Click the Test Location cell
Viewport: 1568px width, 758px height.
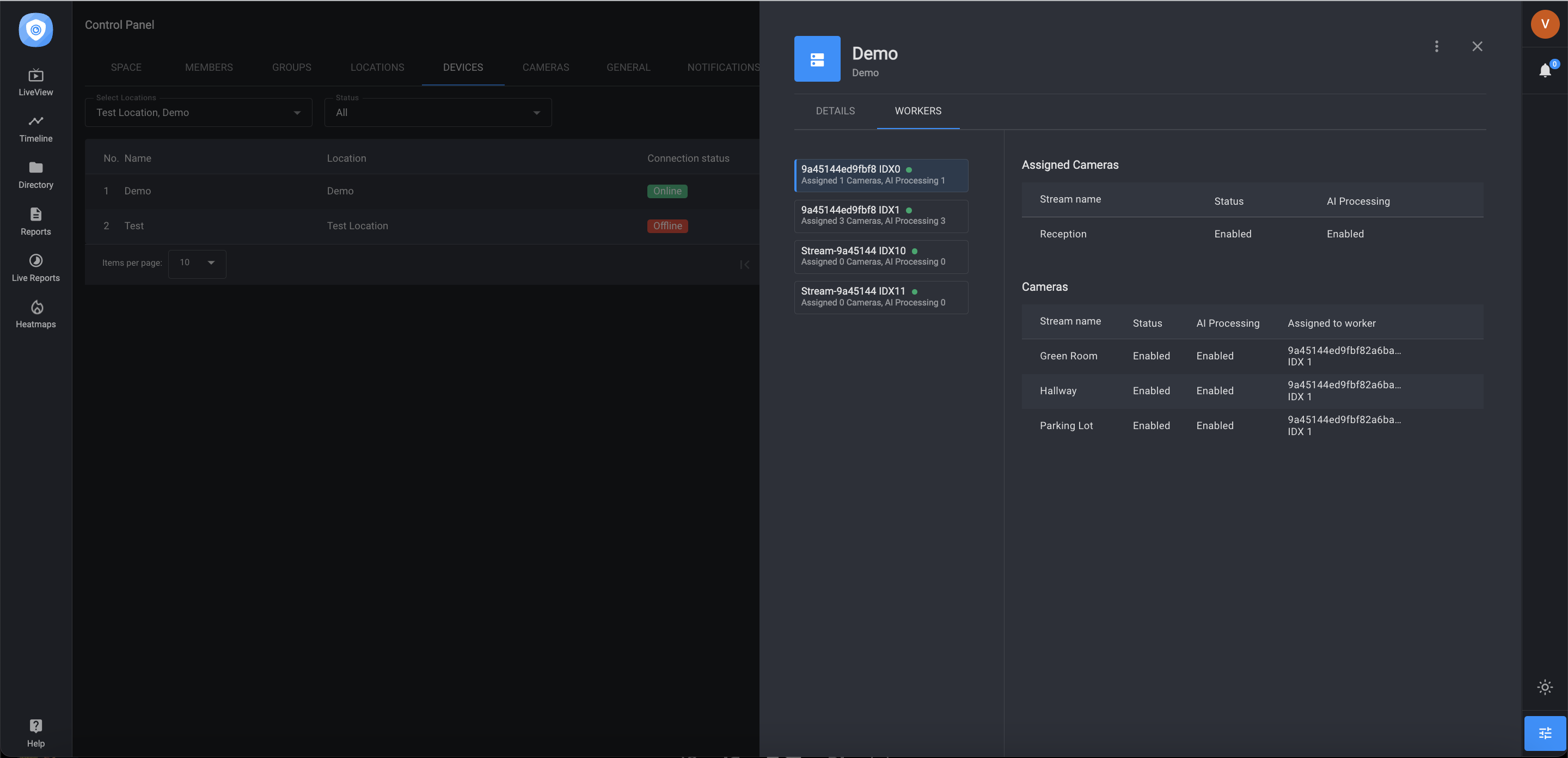(357, 226)
